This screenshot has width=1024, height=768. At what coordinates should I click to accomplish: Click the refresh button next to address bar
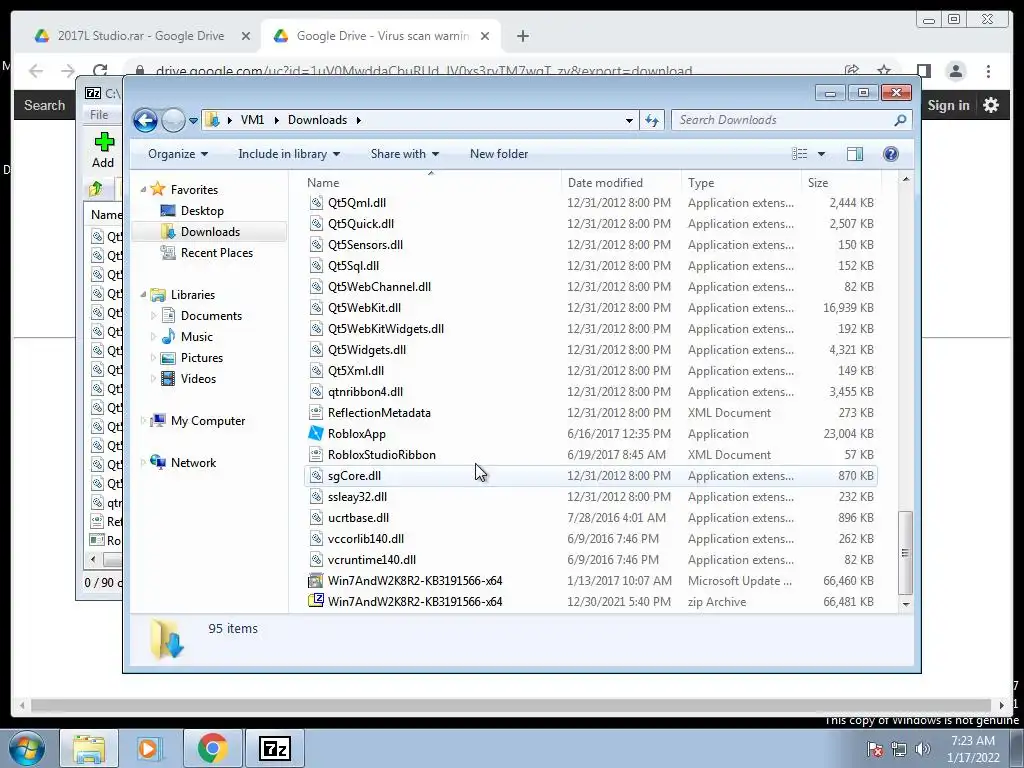point(652,120)
